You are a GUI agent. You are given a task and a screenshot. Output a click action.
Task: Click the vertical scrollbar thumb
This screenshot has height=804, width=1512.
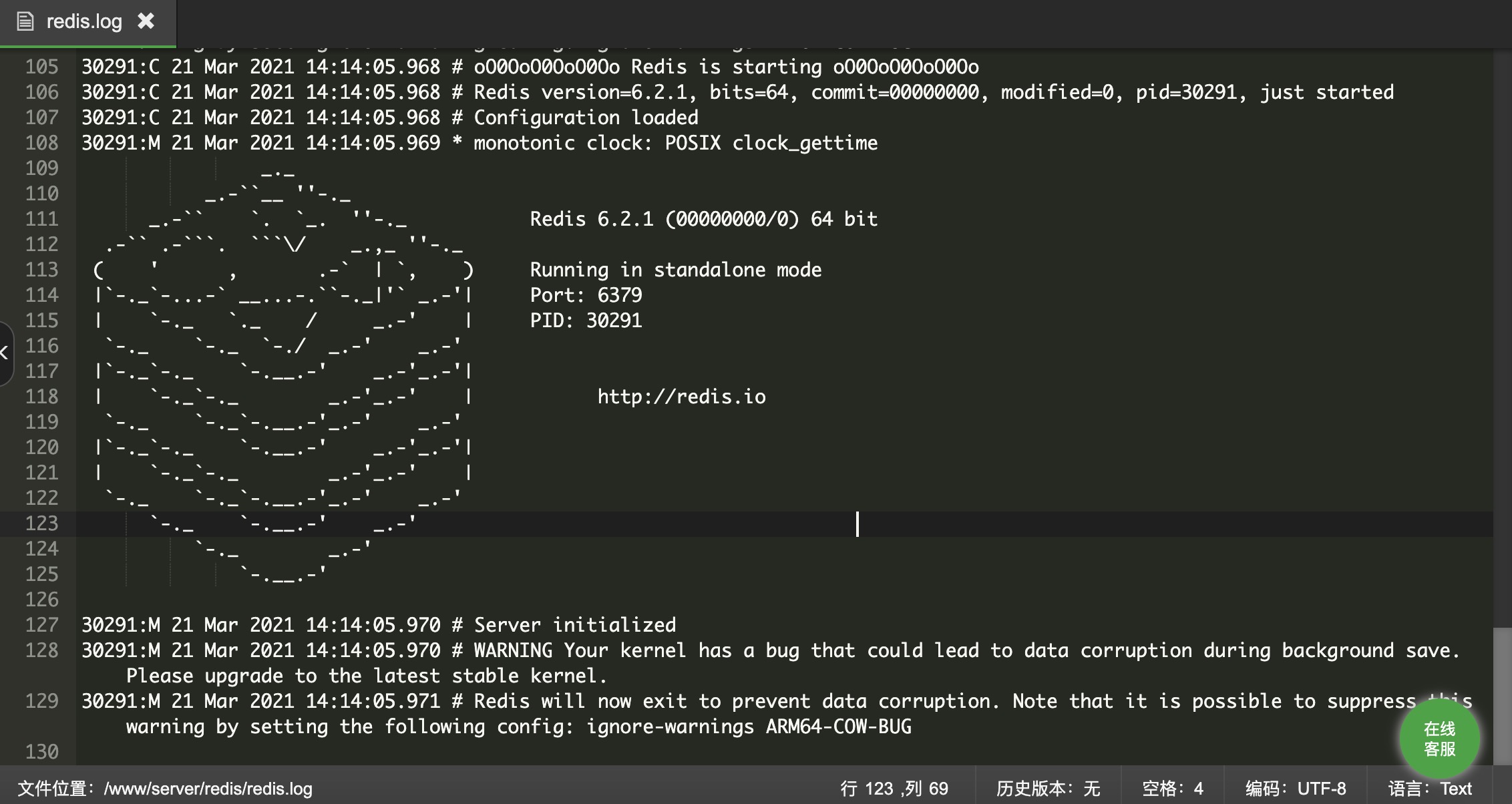point(1502,696)
